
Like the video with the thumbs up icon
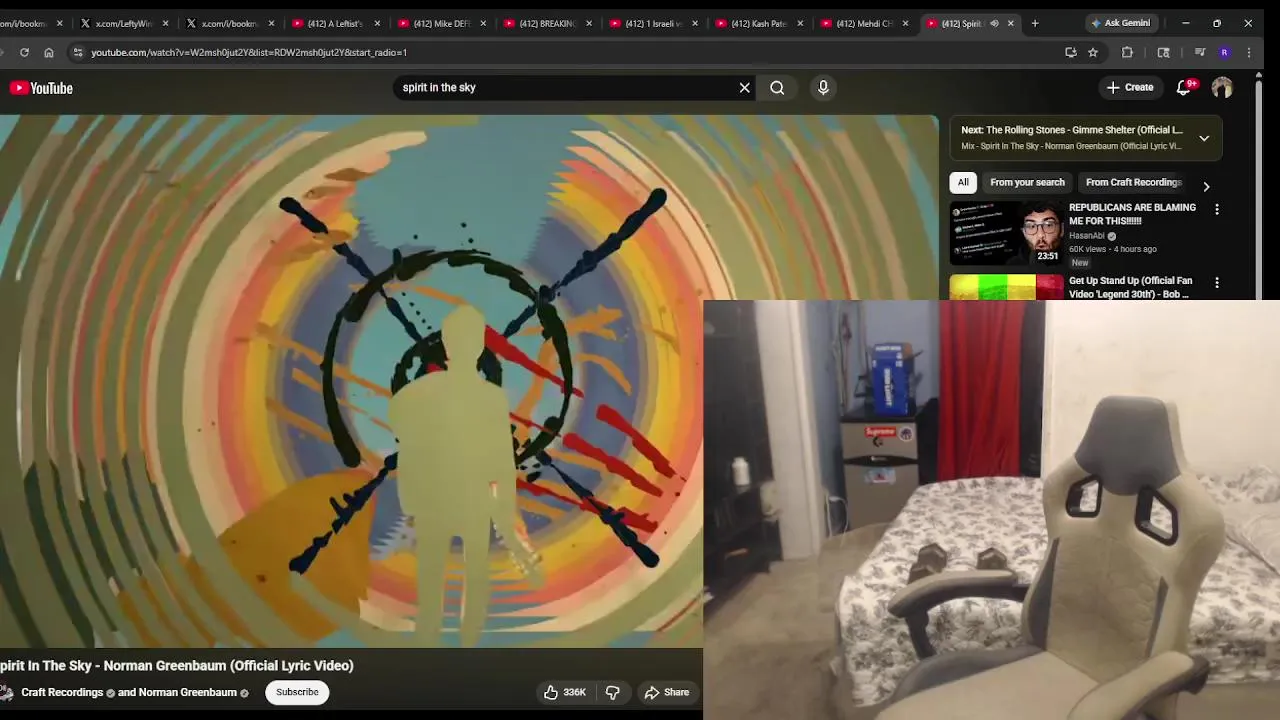551,692
